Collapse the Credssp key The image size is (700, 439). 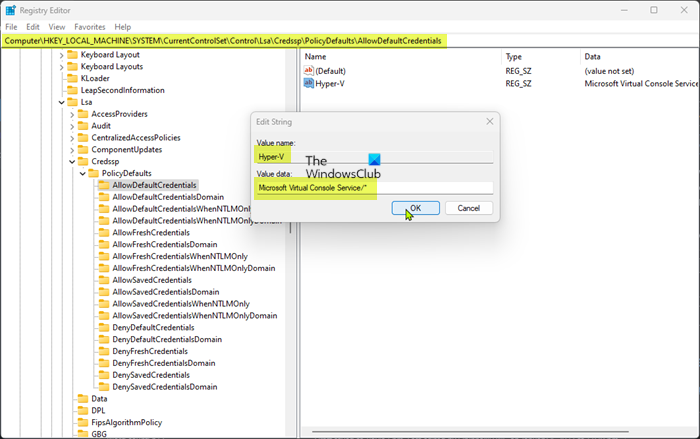72,162
